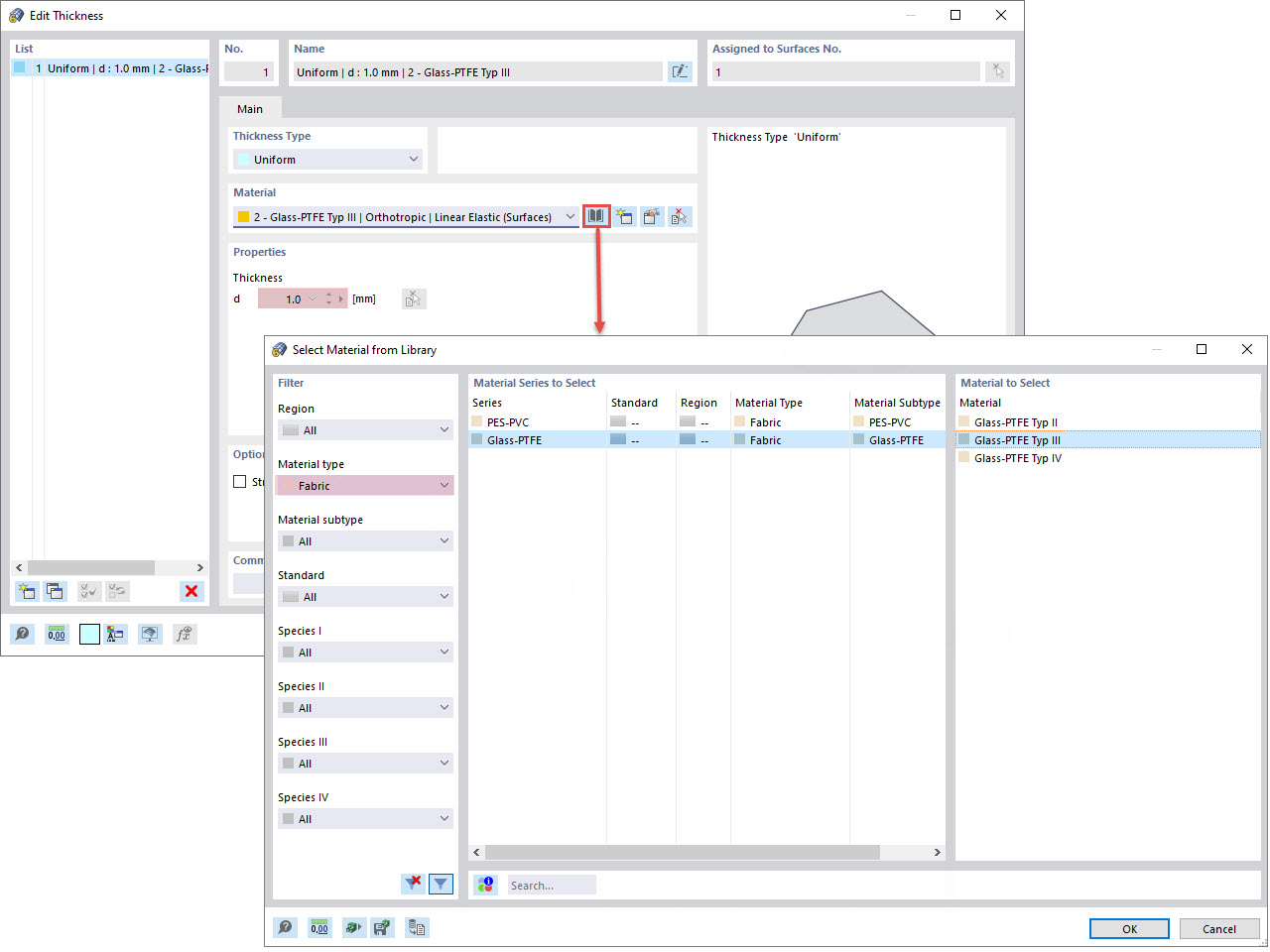Select the PES-PVC series row
This screenshot has width=1270, height=952.
click(x=706, y=421)
